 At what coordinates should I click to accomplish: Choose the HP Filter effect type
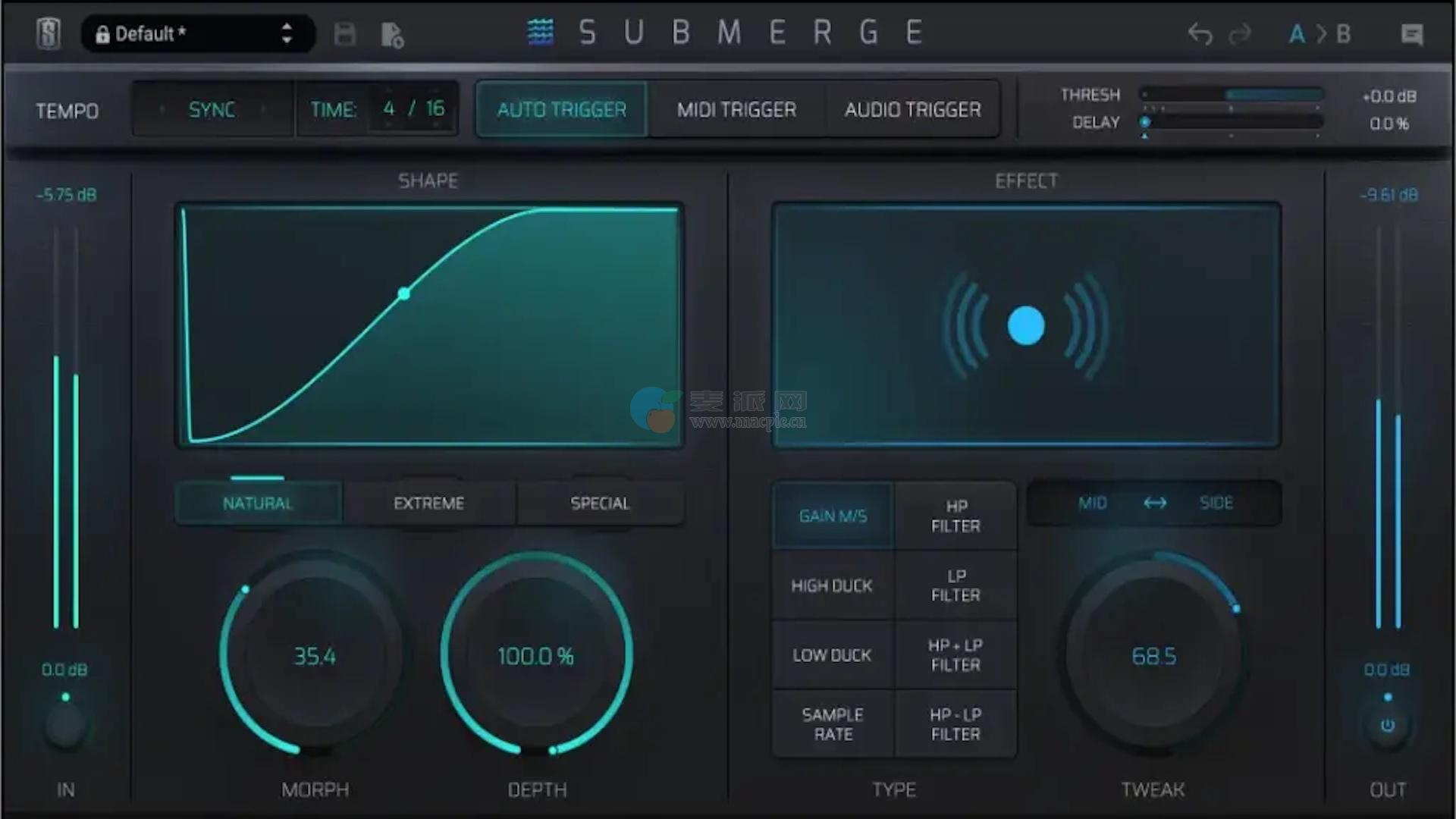pos(955,516)
